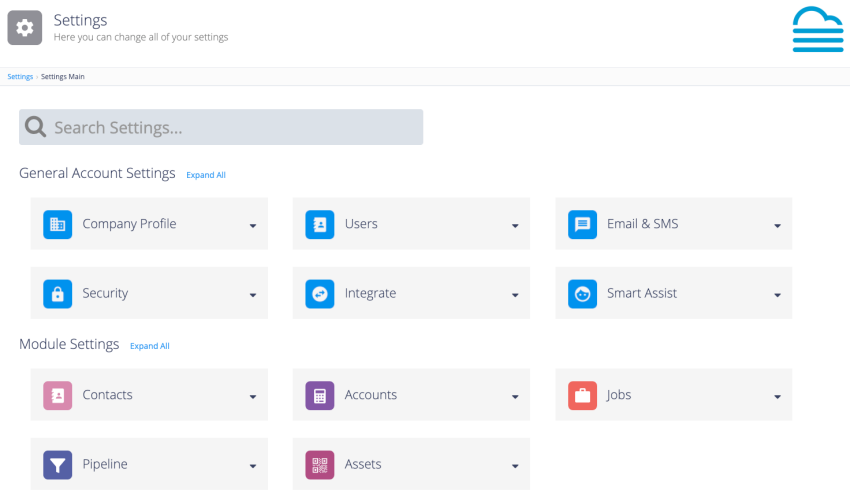Click the Assets QR code icon
Viewport: 850px width, 502px height.
coord(320,465)
